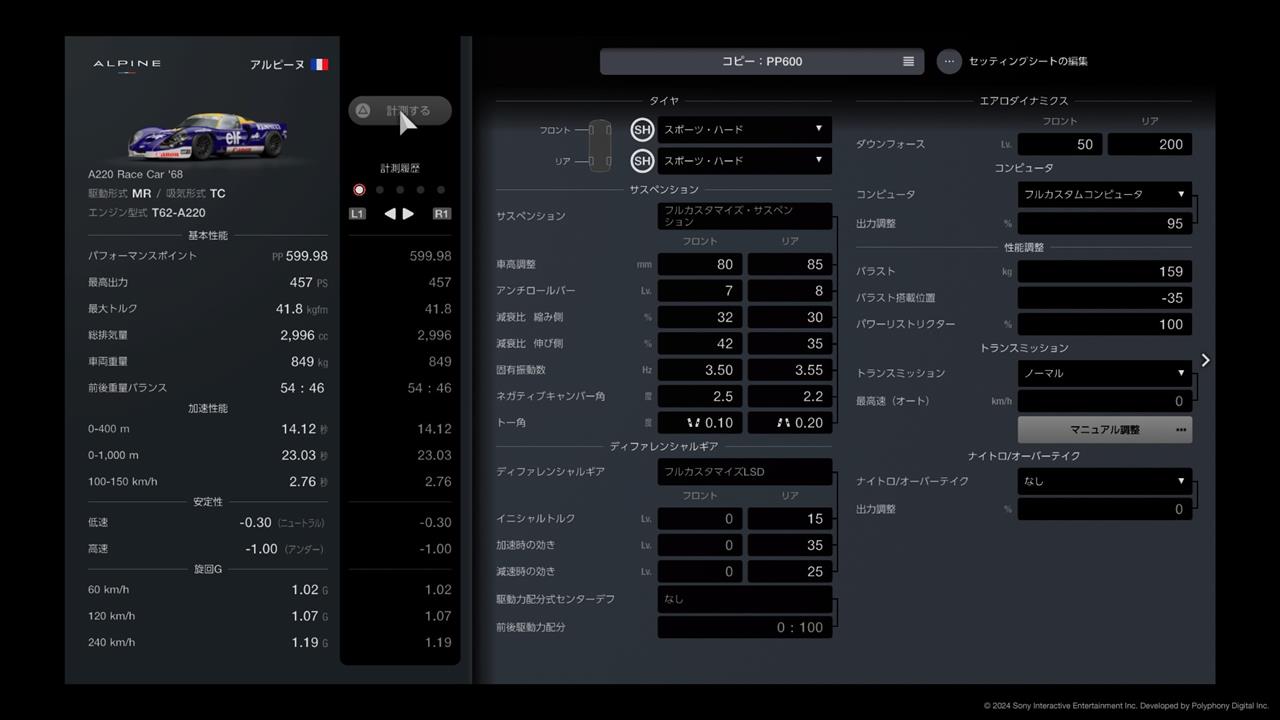
Task: Click the front tire SH compound icon
Action: [642, 130]
